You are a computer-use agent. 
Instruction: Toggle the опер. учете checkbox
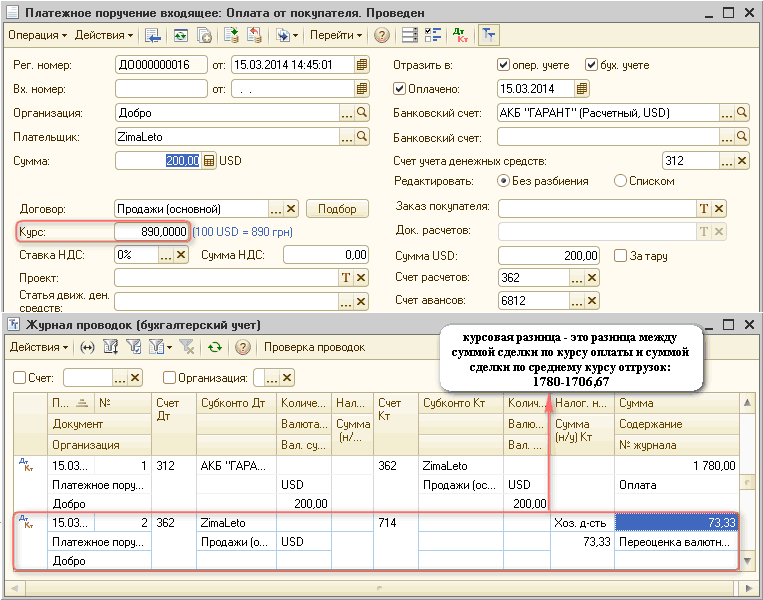coord(504,65)
